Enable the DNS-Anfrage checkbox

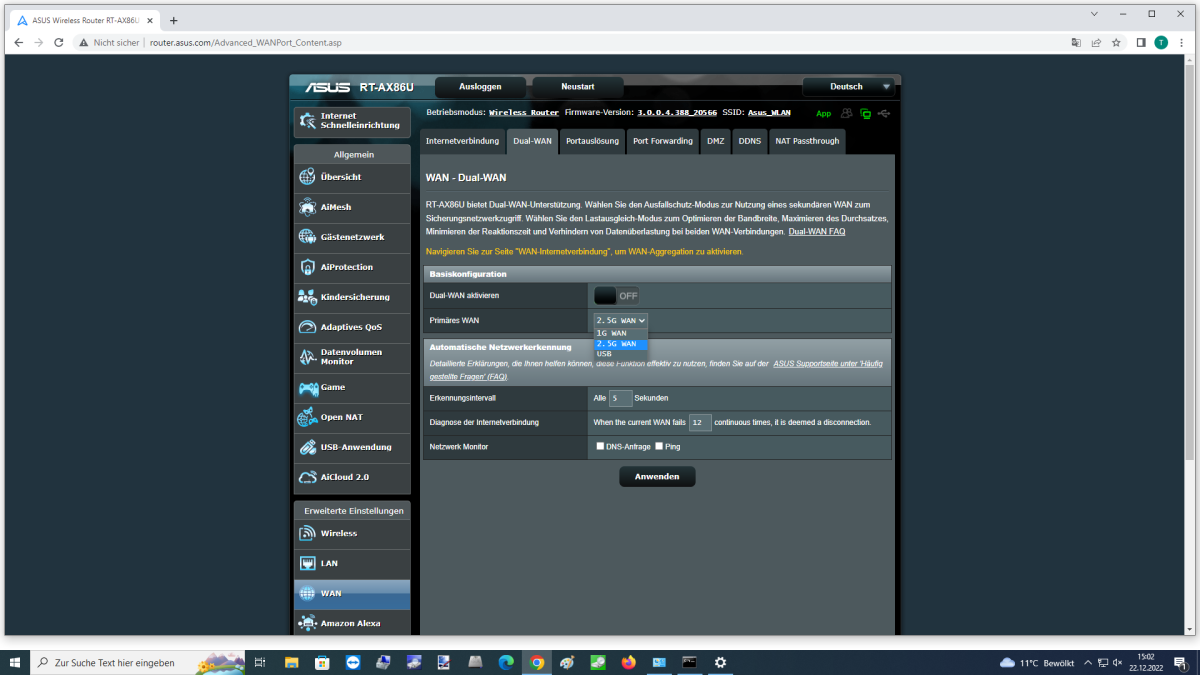tap(600, 446)
